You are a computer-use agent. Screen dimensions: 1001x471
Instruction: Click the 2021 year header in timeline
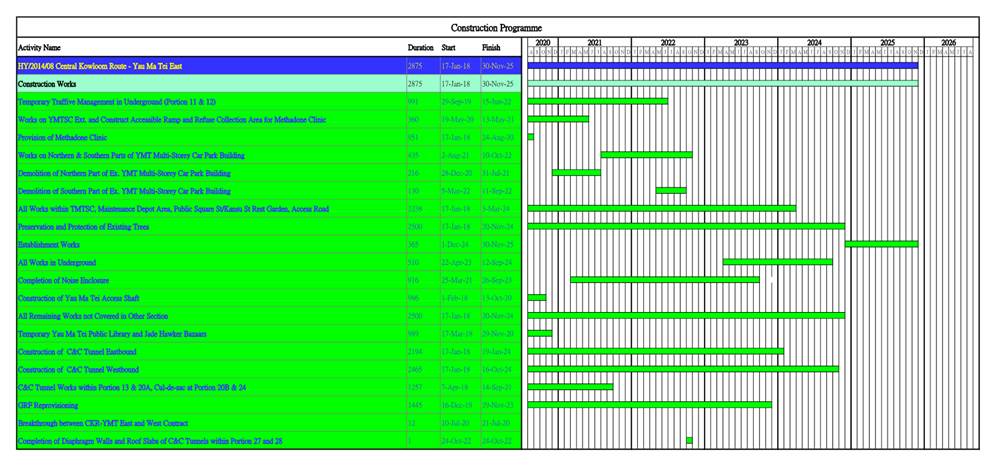click(x=594, y=43)
